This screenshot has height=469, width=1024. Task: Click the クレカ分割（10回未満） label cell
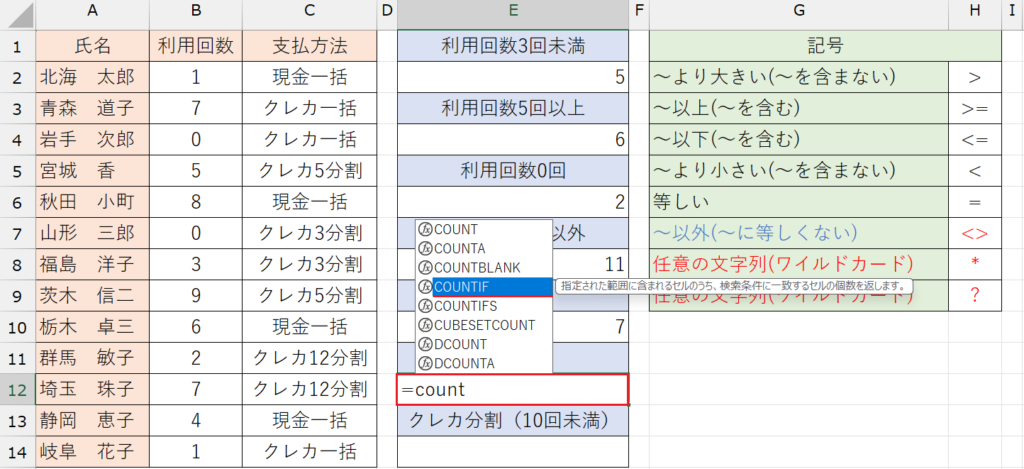pyautogui.click(x=513, y=421)
